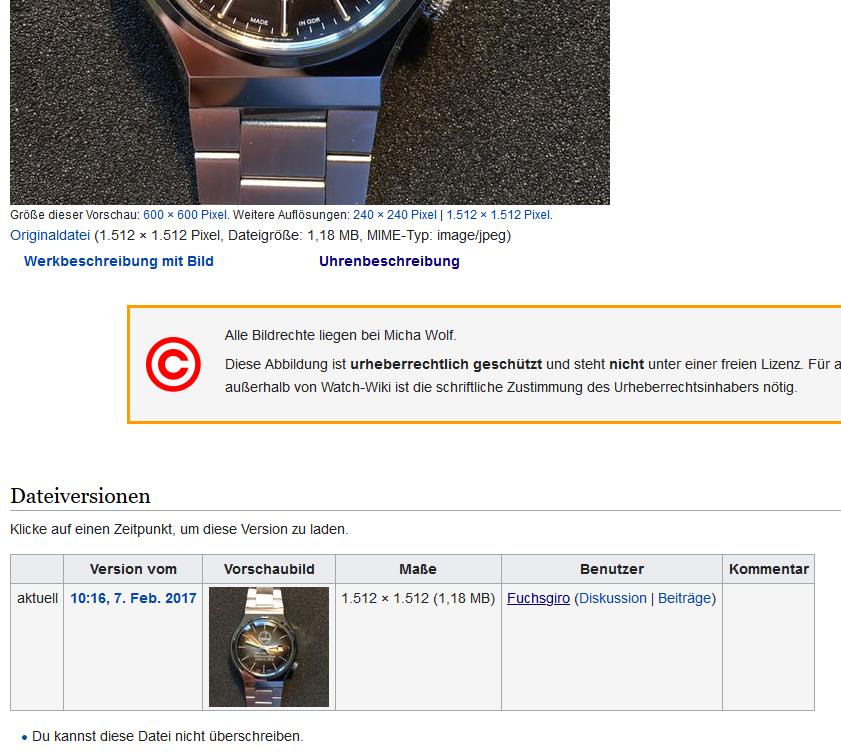Click the Dateiversionen section heading

tap(80, 496)
